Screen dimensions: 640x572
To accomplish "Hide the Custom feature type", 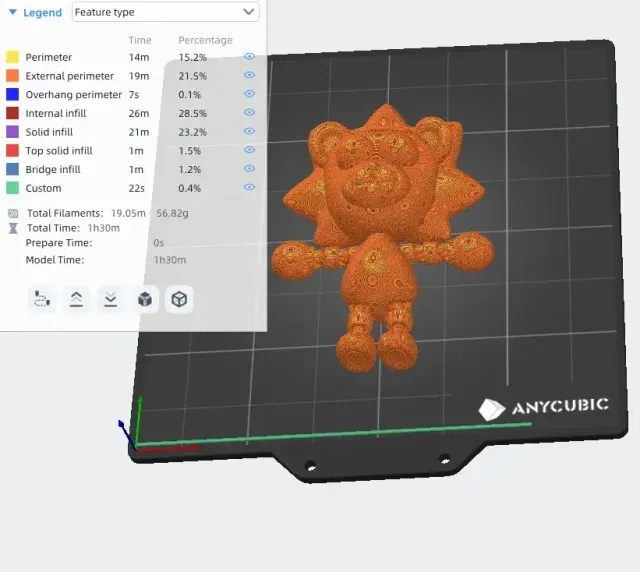I will [x=249, y=187].
